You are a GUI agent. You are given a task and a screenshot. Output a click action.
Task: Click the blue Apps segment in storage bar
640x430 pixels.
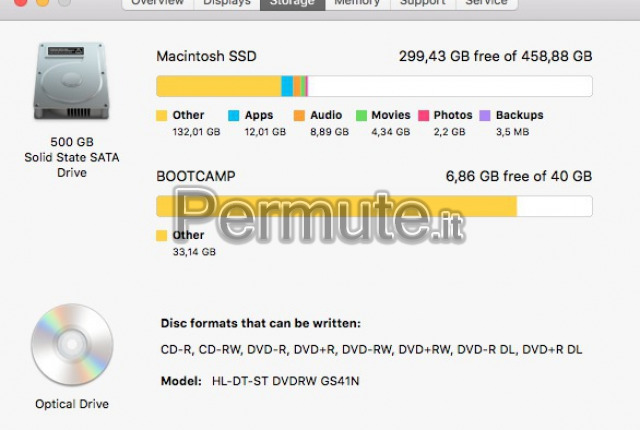point(287,86)
